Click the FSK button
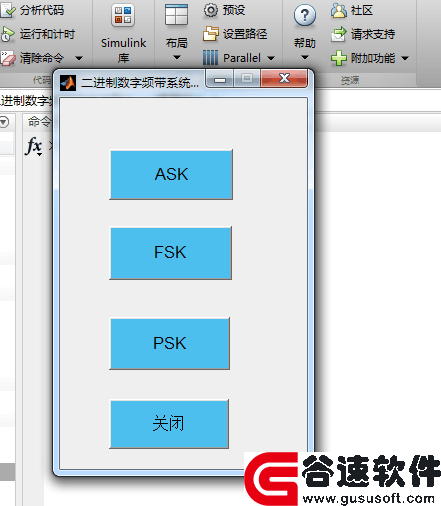This screenshot has height=506, width=441. pos(170,253)
